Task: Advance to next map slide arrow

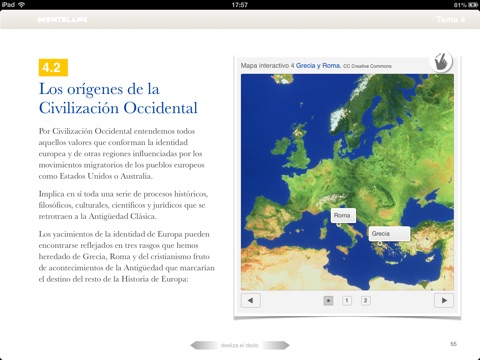Action: click(x=444, y=300)
